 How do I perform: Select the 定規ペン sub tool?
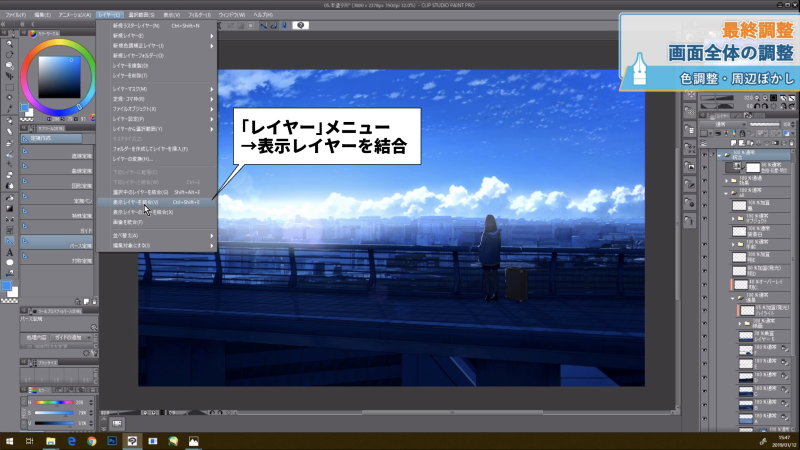click(57, 198)
